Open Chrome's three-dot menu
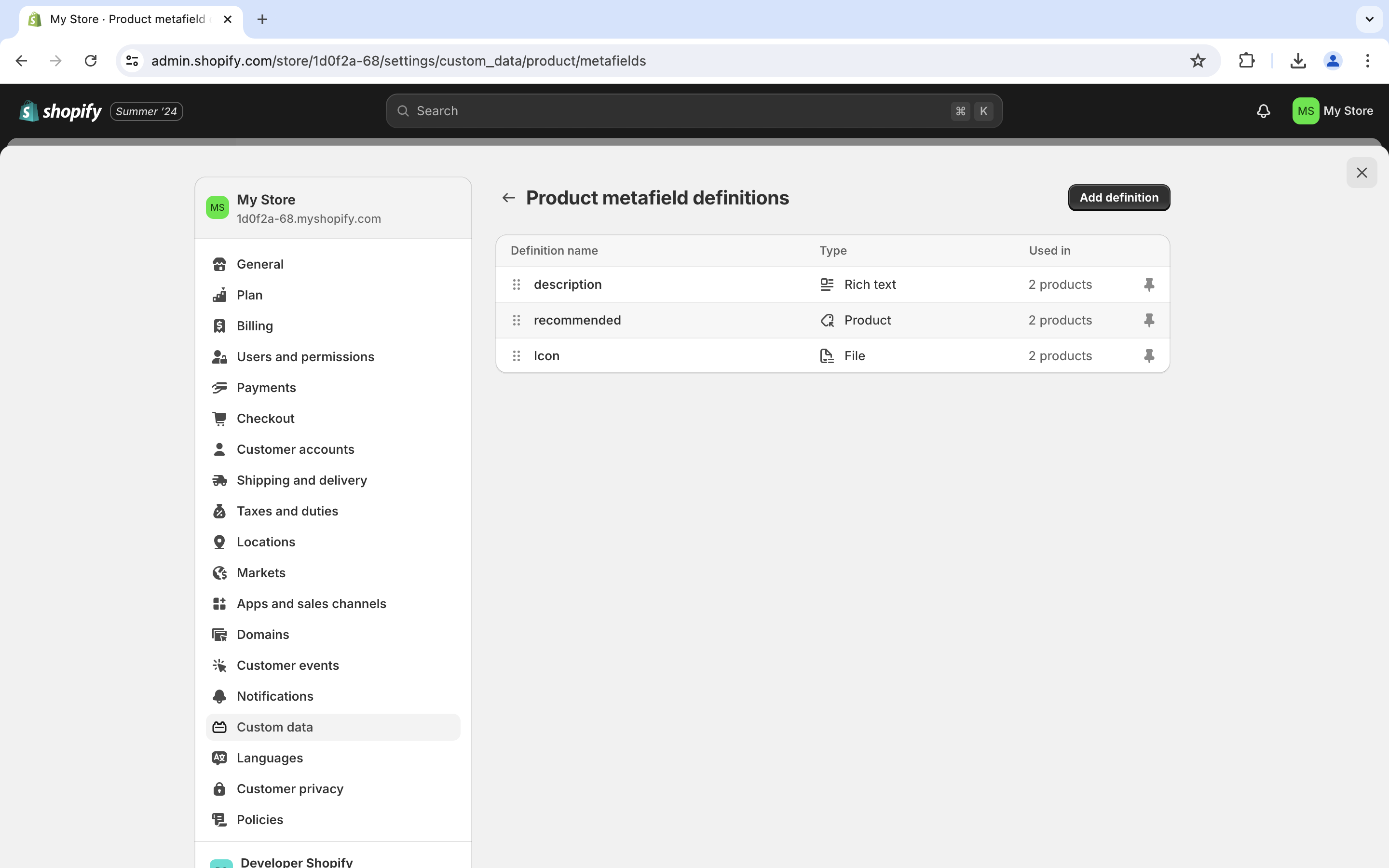The image size is (1389, 868). tap(1367, 61)
